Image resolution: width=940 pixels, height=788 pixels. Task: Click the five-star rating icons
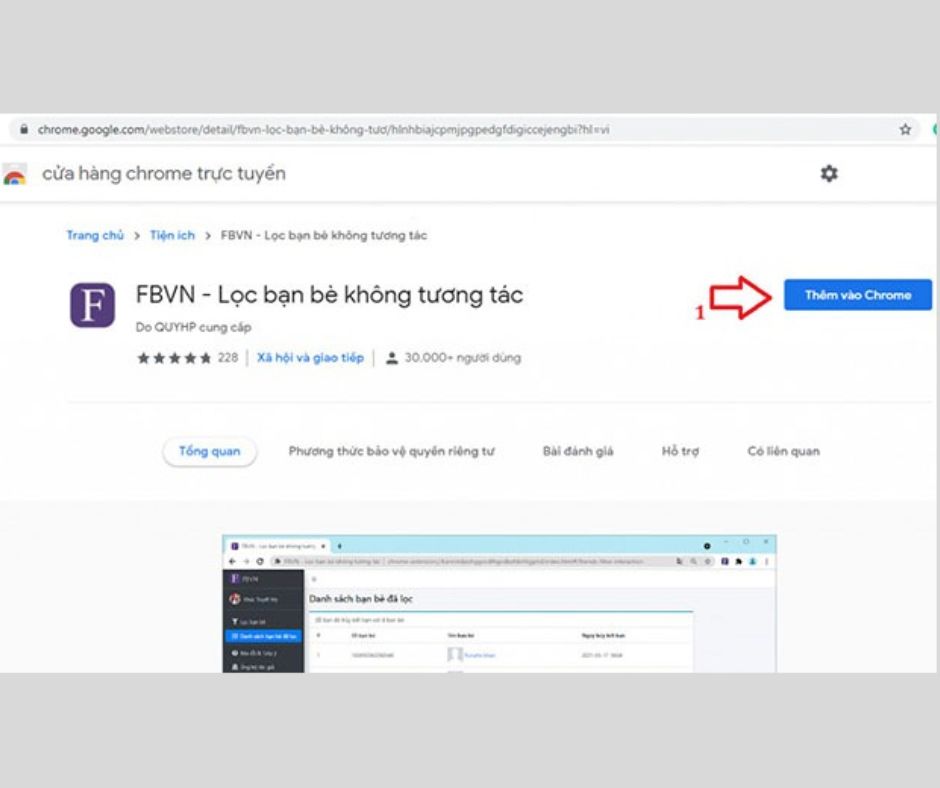coord(174,358)
